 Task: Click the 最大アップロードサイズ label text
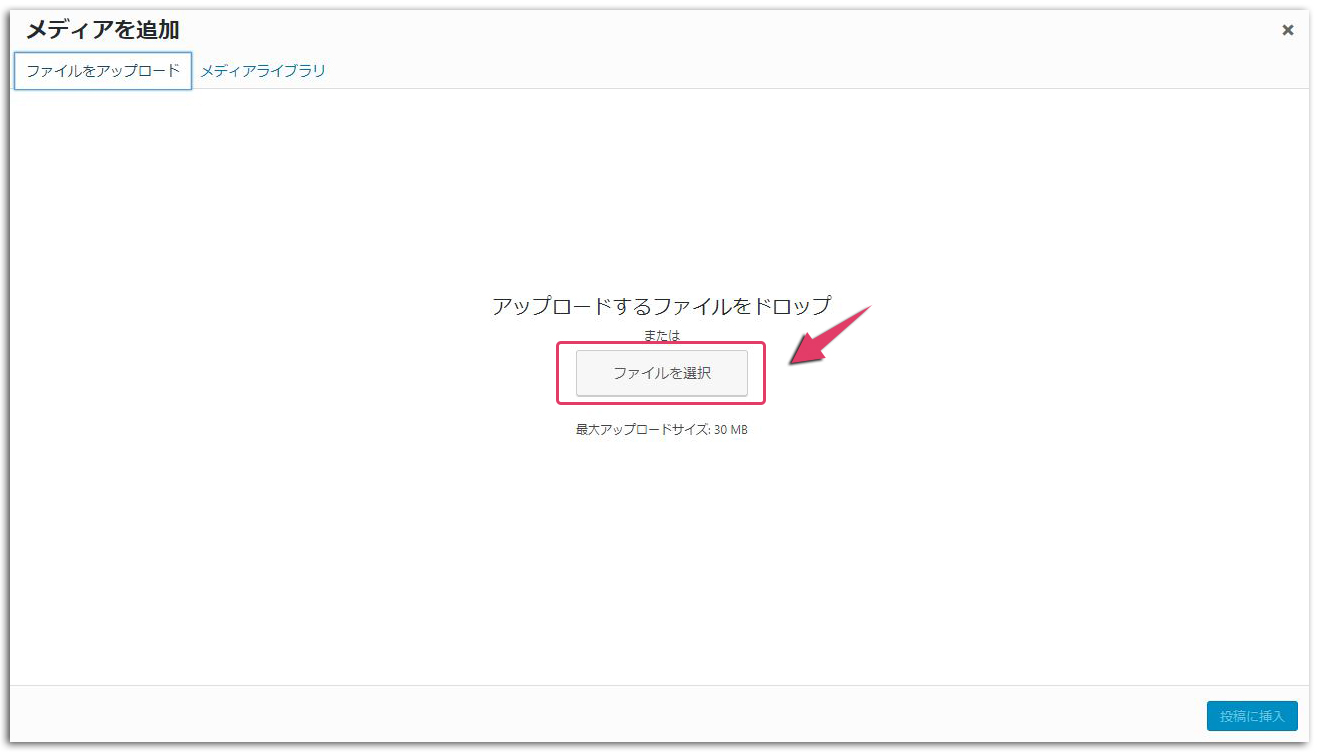tap(642, 430)
